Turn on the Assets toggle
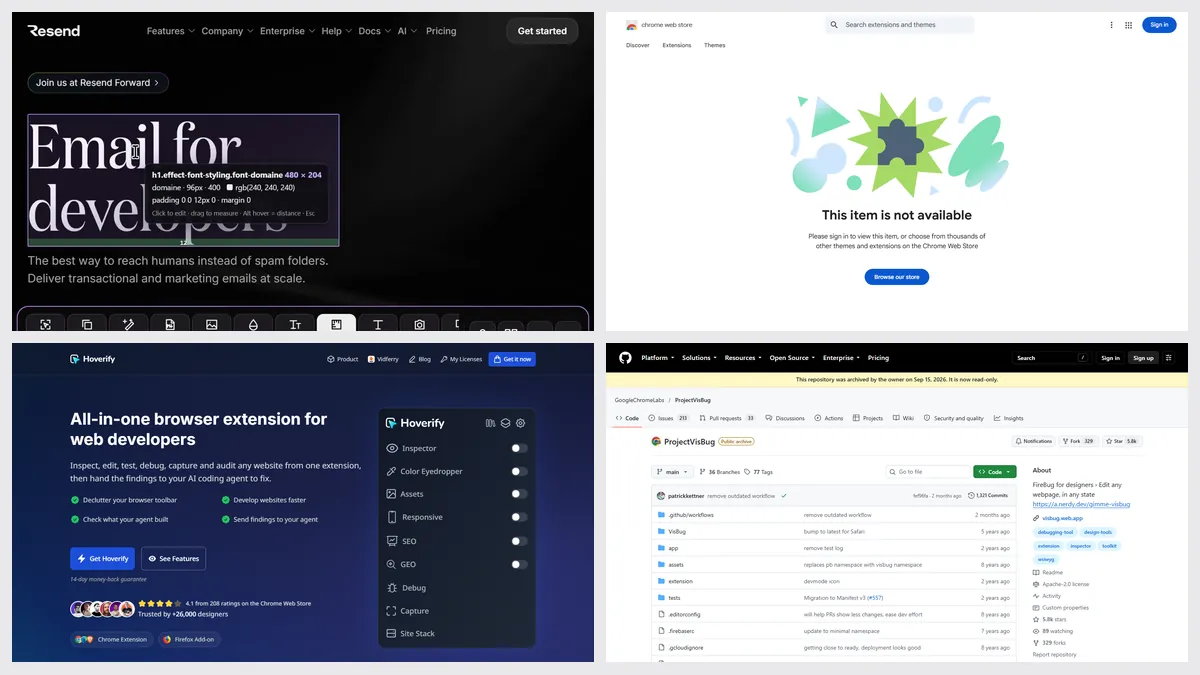Screen dimensions: 1200x675 click(x=519, y=494)
